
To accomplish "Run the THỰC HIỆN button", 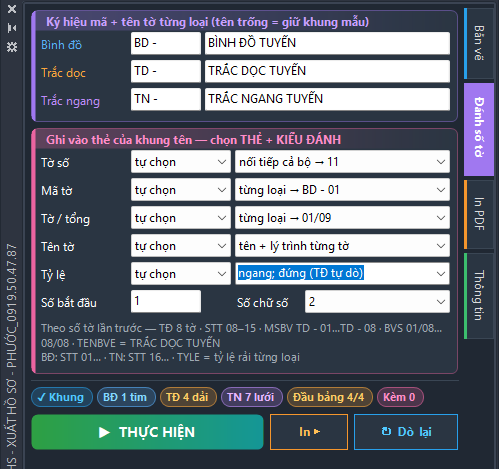I will coord(148,433).
